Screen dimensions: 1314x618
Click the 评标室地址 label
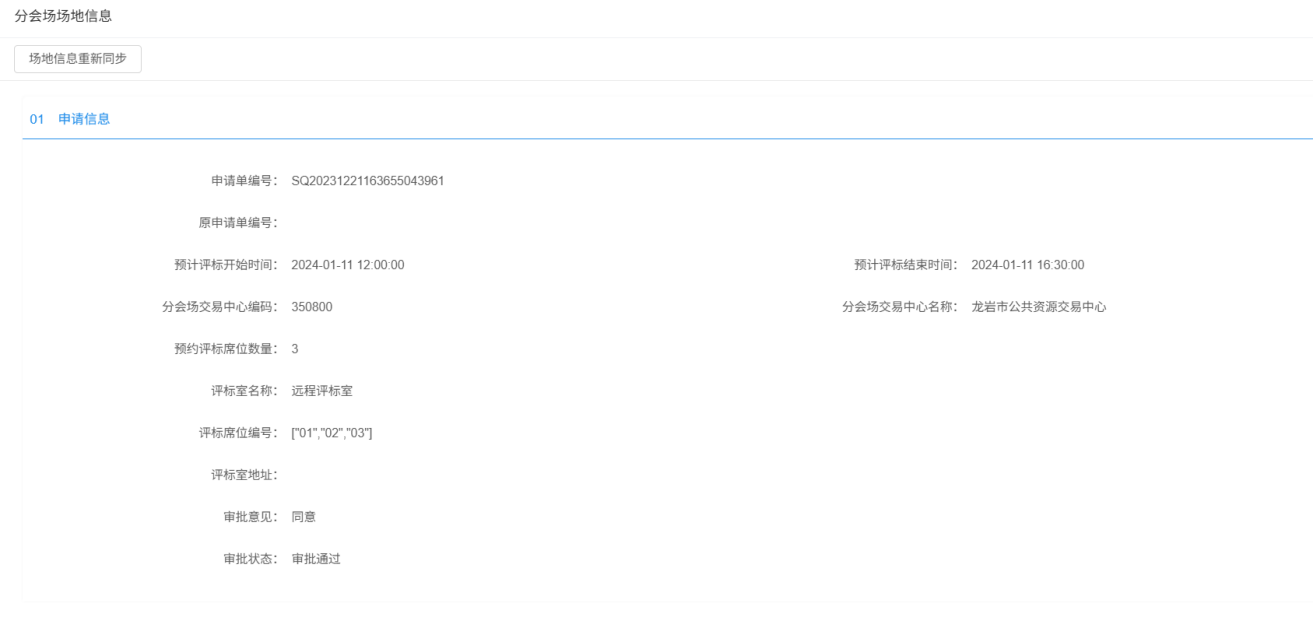click(x=244, y=475)
